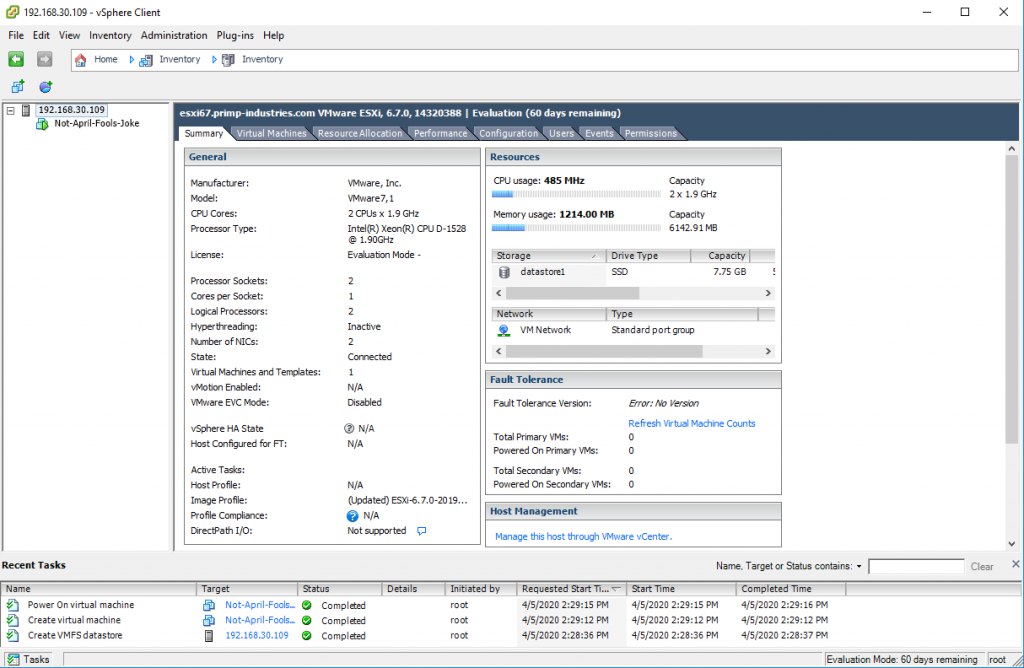Viewport: 1024px width, 668px height.
Task: Click the Not-April-Fools-Joke VM icon
Action: pyautogui.click(x=42, y=124)
